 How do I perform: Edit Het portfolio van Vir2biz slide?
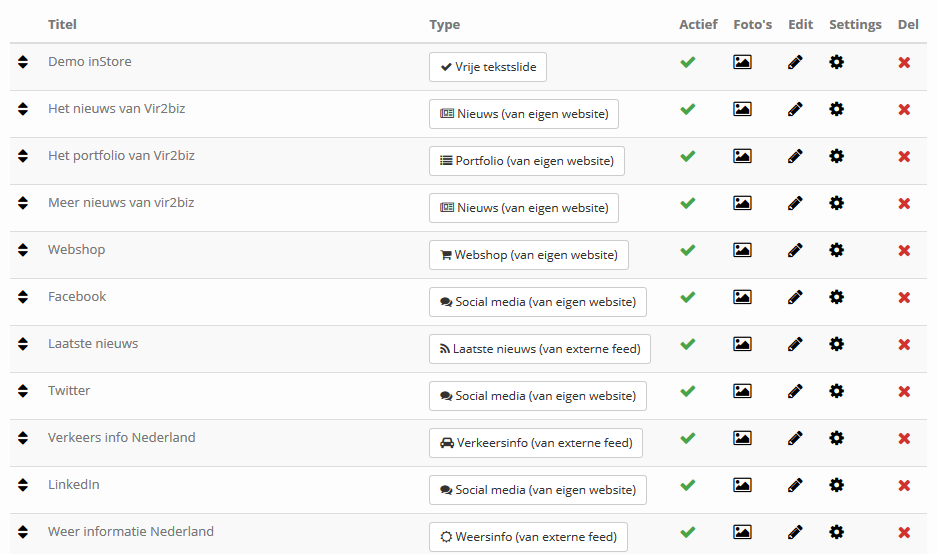click(x=795, y=156)
